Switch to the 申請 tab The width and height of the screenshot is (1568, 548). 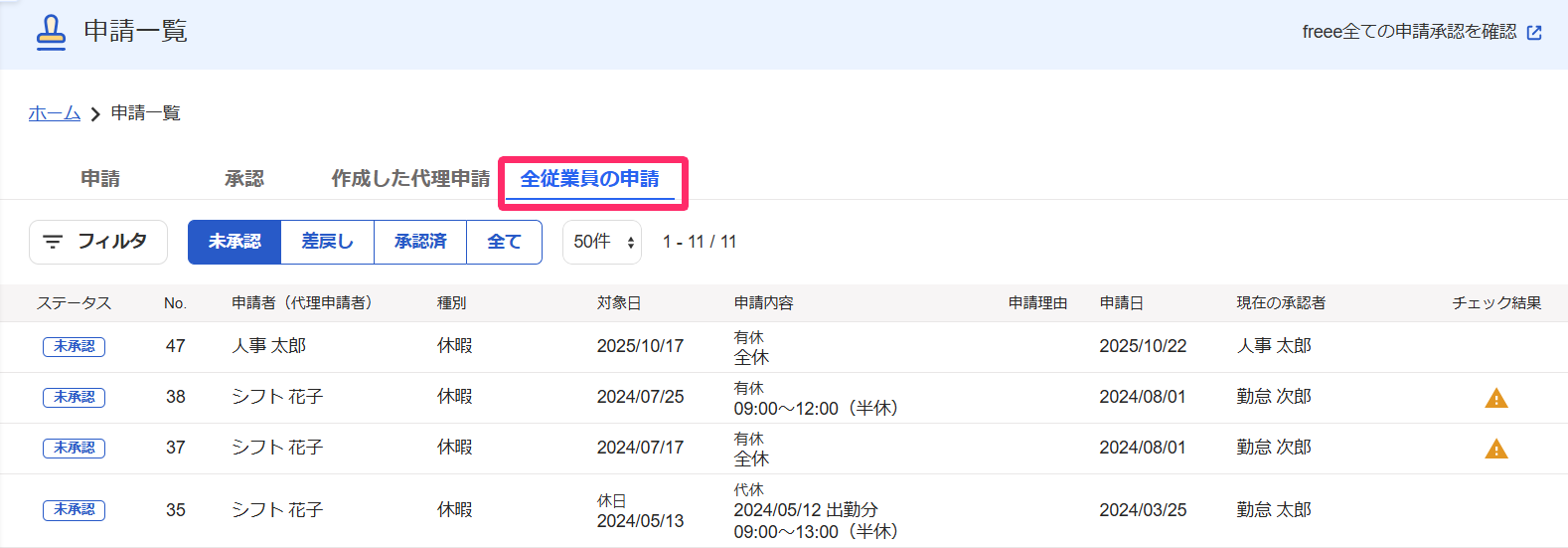[100, 179]
